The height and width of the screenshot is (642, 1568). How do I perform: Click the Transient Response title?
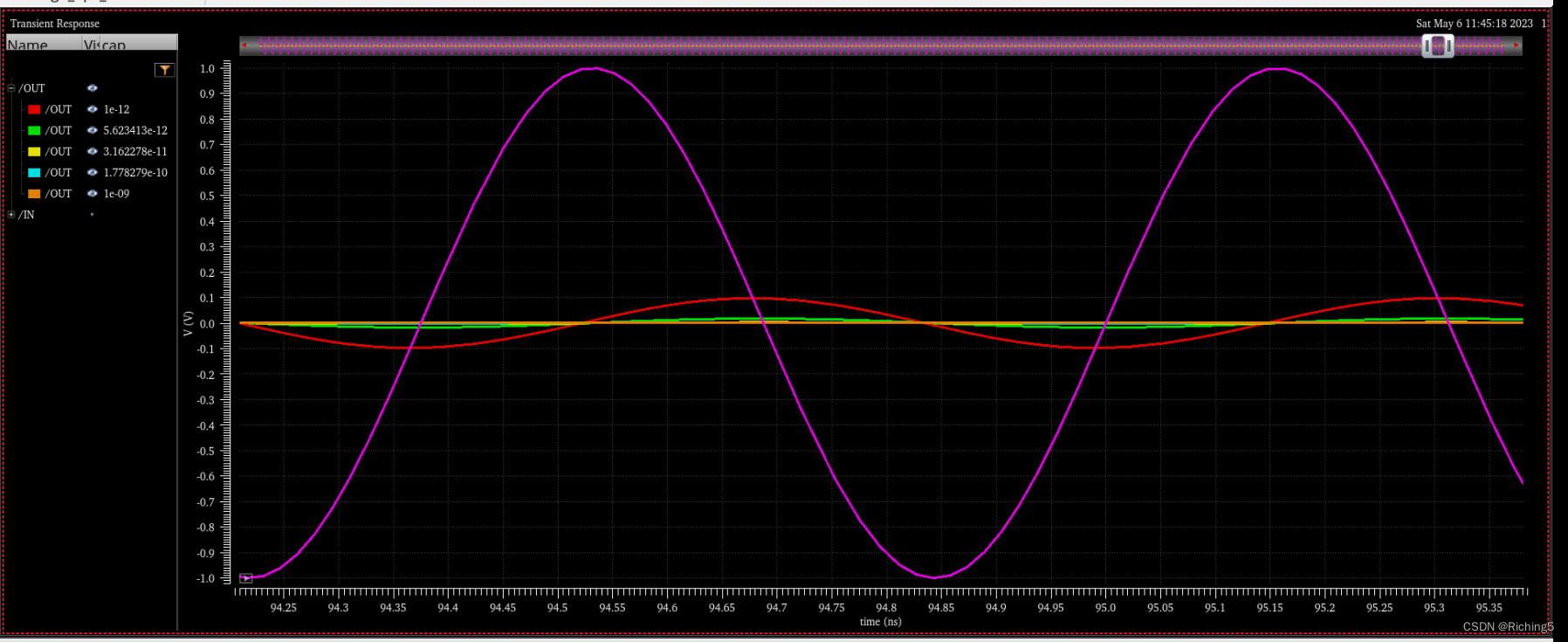(55, 24)
